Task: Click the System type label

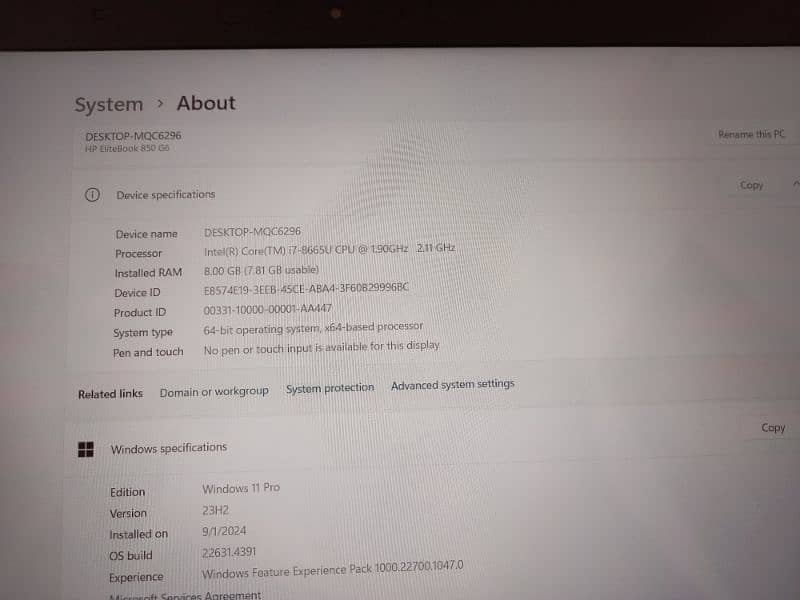Action: coord(143,333)
